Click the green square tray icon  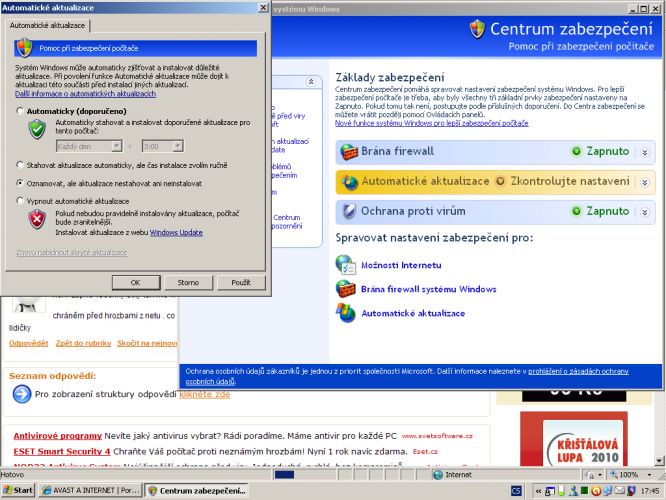tap(584, 491)
